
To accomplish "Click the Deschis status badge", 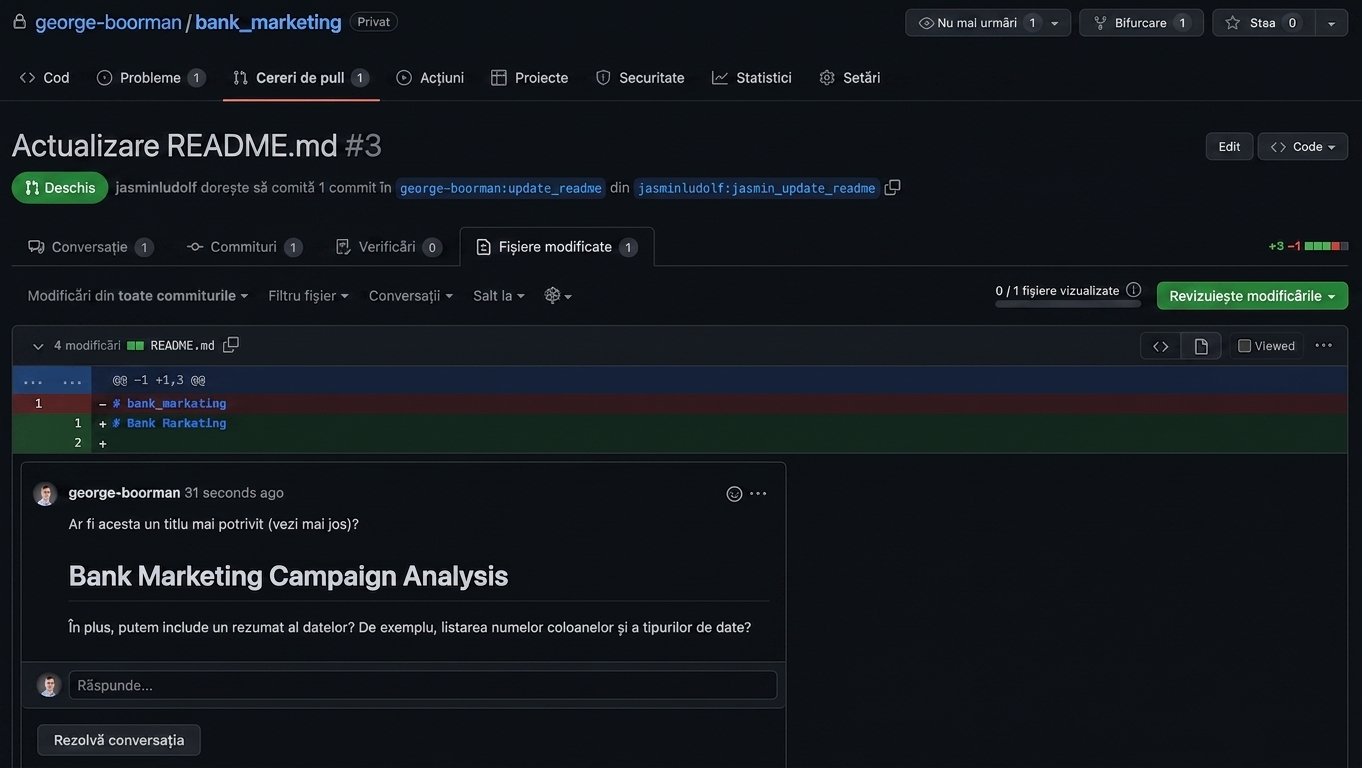I will tap(60, 188).
